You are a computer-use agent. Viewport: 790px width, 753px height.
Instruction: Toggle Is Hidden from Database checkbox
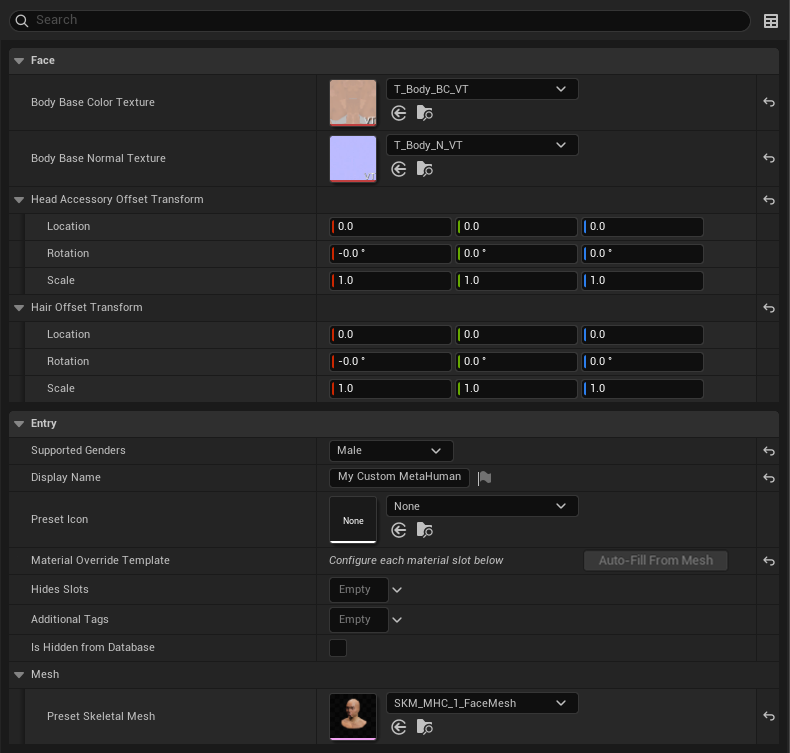click(x=338, y=648)
